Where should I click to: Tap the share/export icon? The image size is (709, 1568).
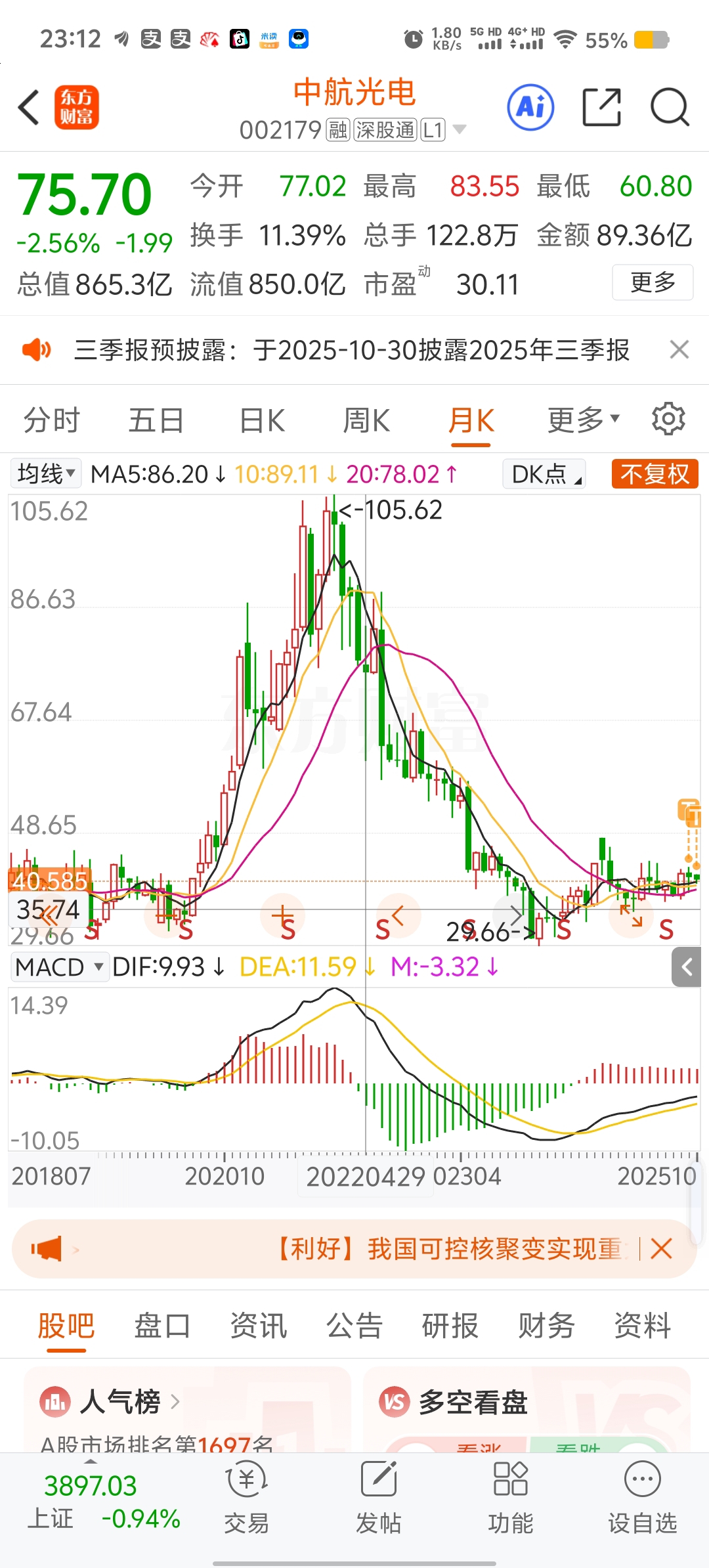(601, 107)
